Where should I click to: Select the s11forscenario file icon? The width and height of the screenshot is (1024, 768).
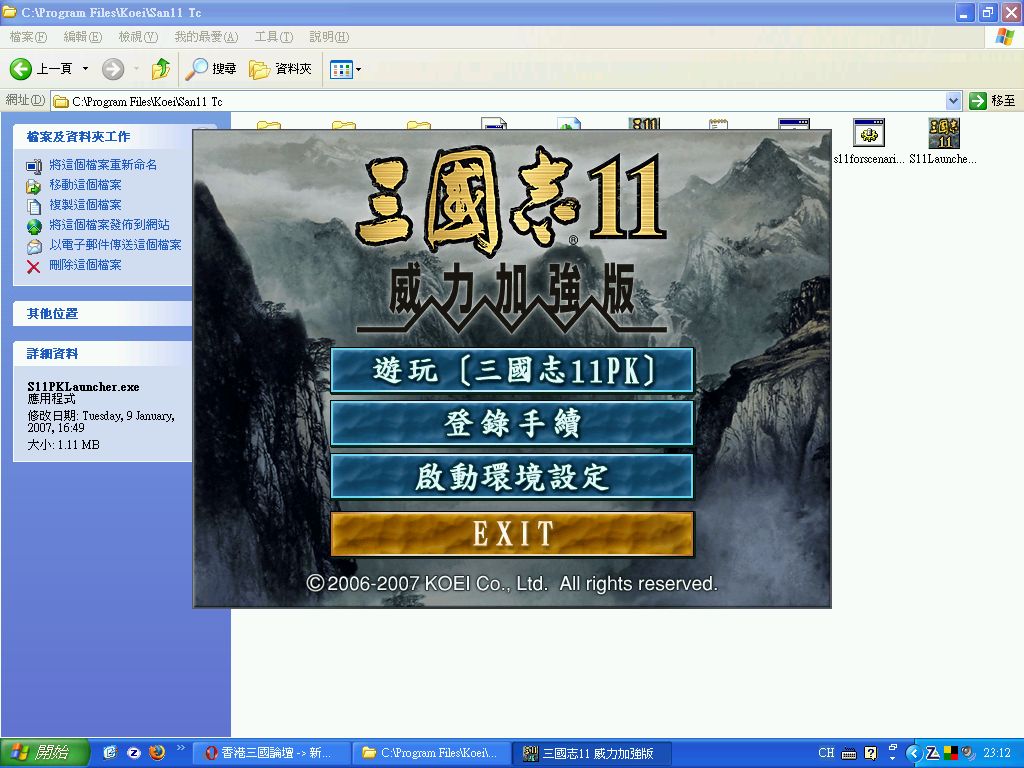(x=868, y=134)
